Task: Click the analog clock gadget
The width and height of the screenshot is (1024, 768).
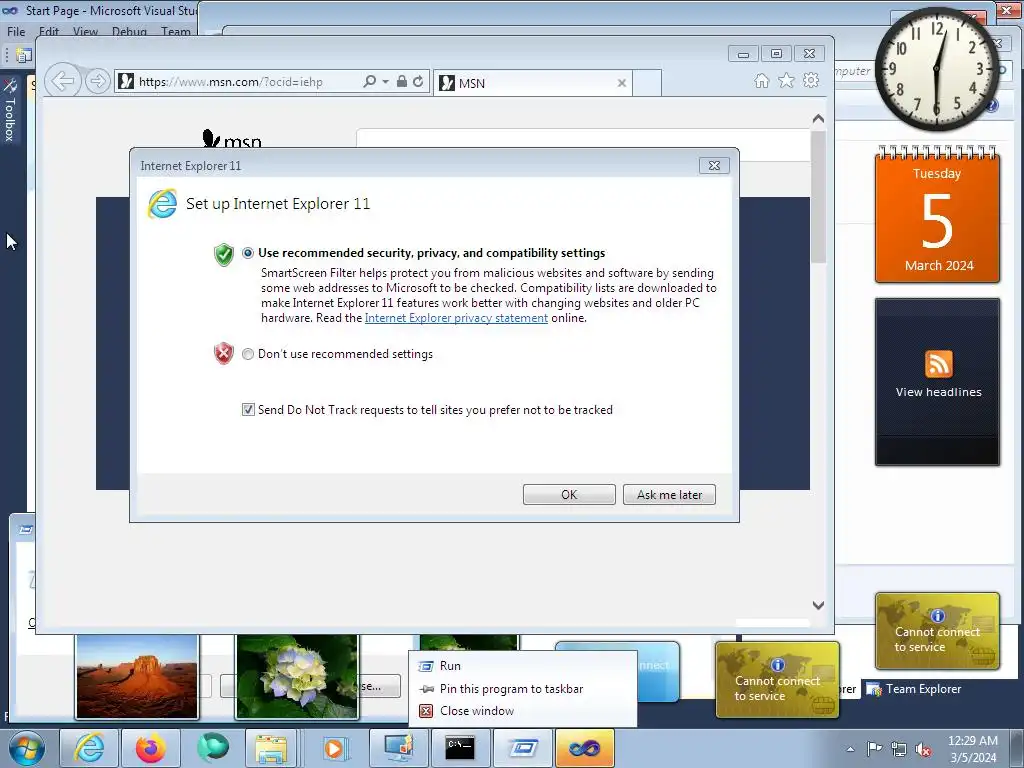Action: 936,69
